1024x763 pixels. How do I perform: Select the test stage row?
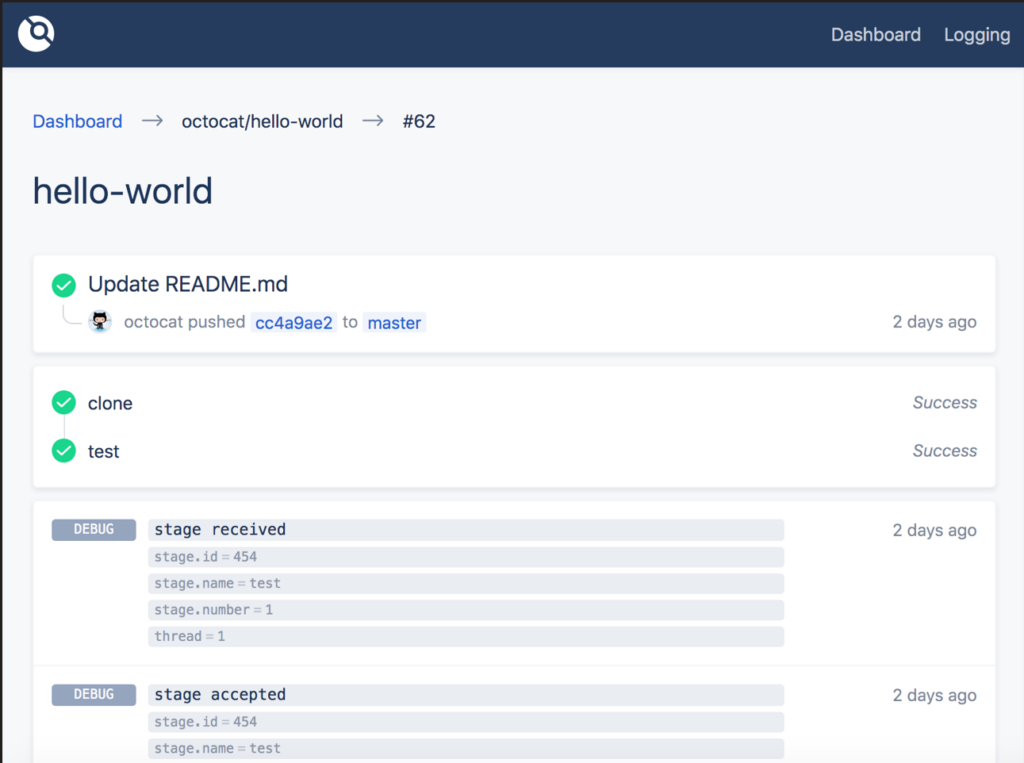point(514,451)
